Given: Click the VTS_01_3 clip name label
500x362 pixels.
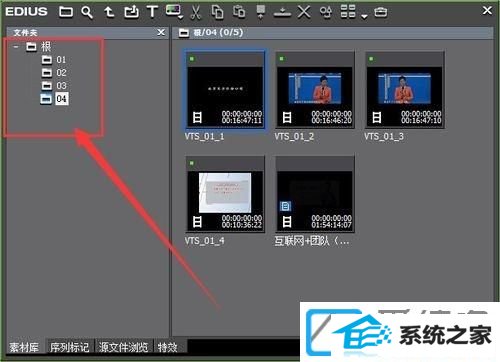Looking at the screenshot, I should tap(384, 136).
